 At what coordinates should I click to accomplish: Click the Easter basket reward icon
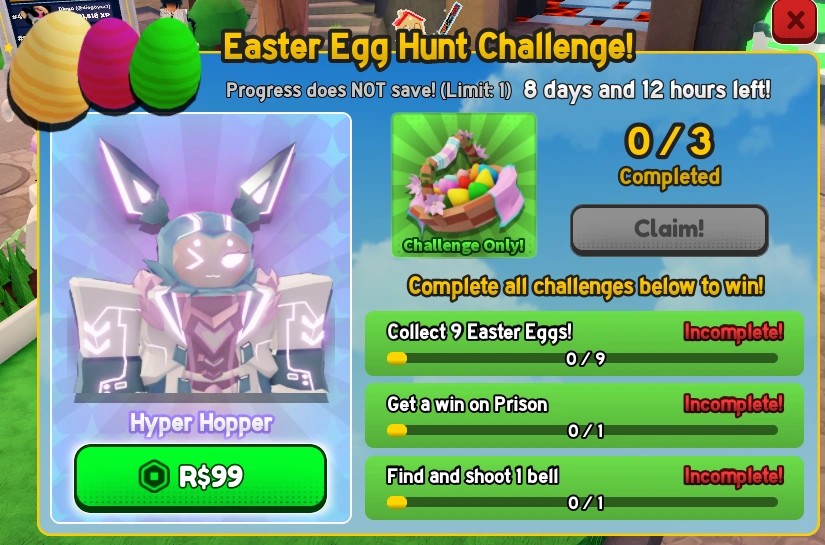pos(464,185)
